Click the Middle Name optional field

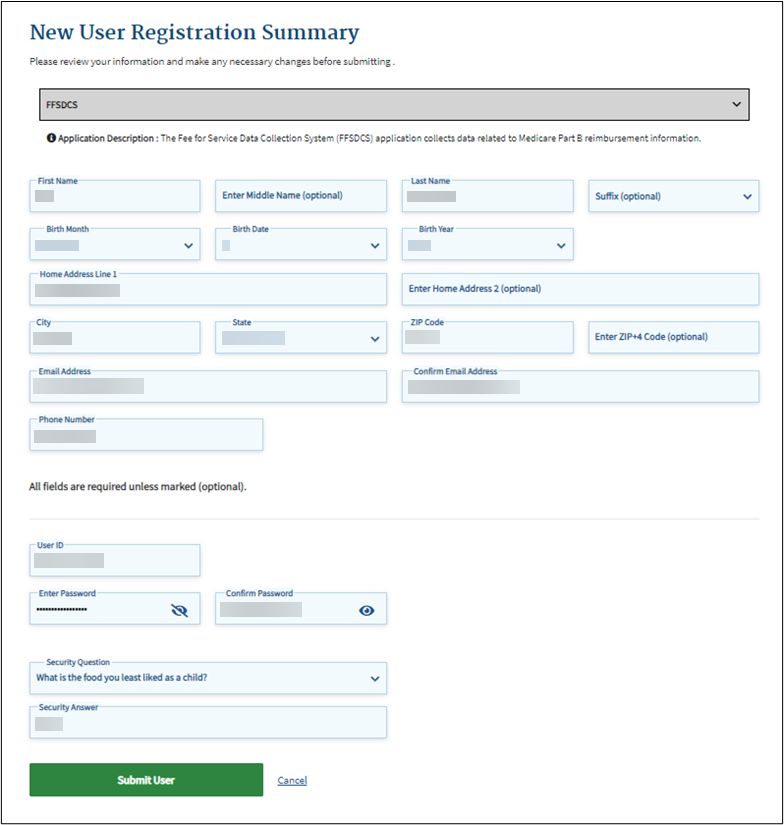300,196
